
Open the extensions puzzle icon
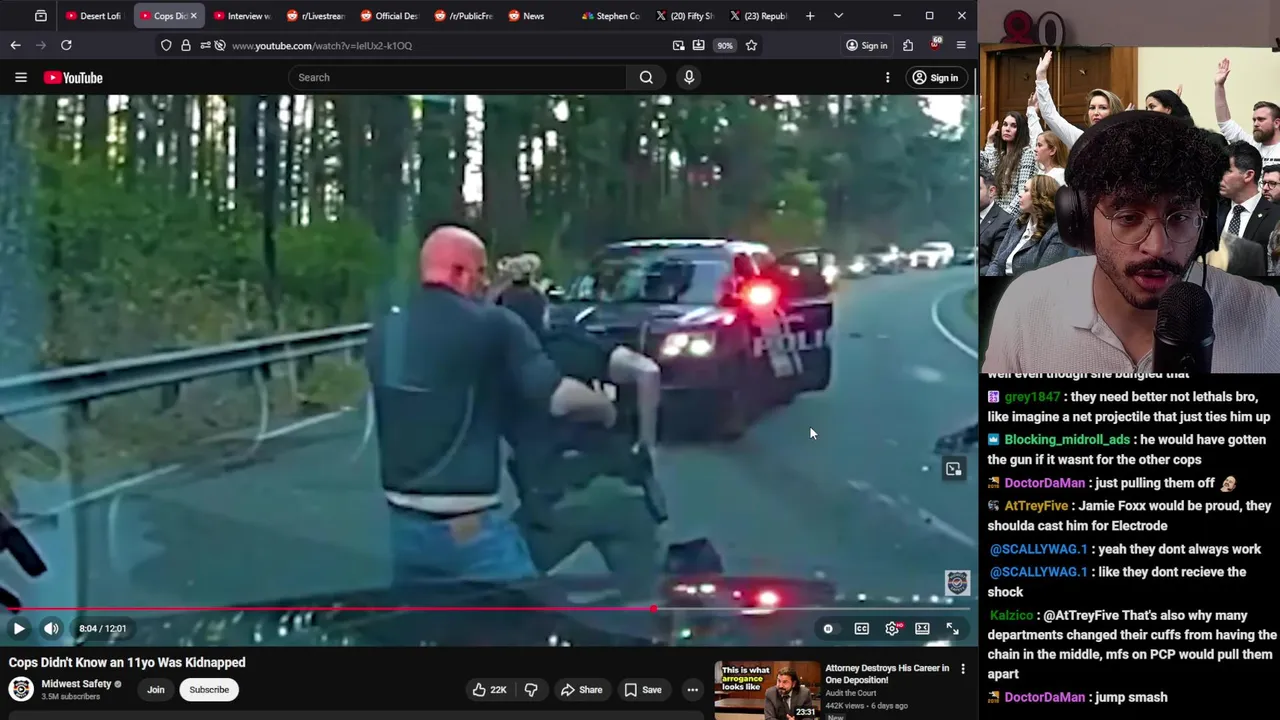908,45
